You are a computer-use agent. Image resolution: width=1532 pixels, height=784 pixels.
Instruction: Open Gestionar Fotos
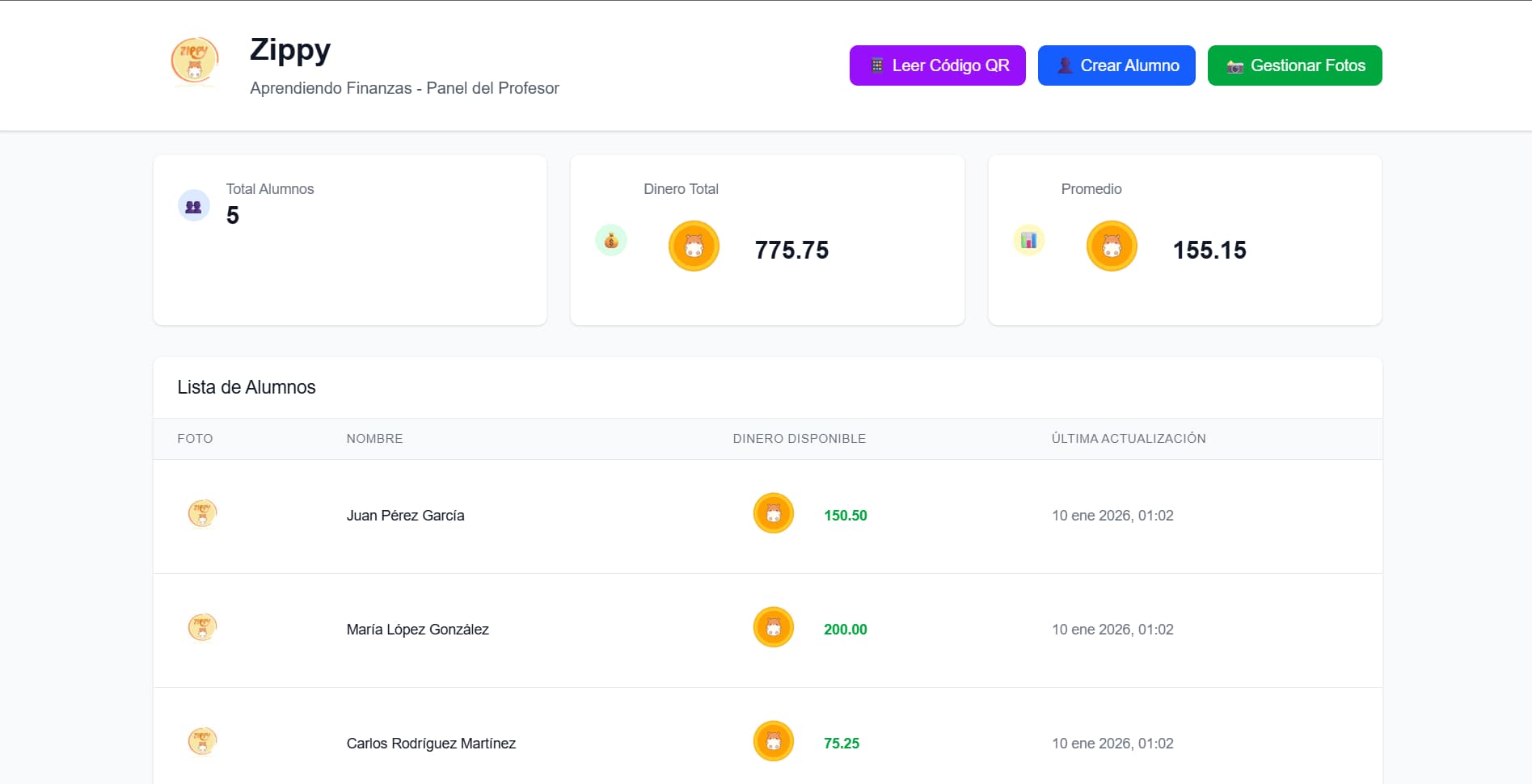1294,65
